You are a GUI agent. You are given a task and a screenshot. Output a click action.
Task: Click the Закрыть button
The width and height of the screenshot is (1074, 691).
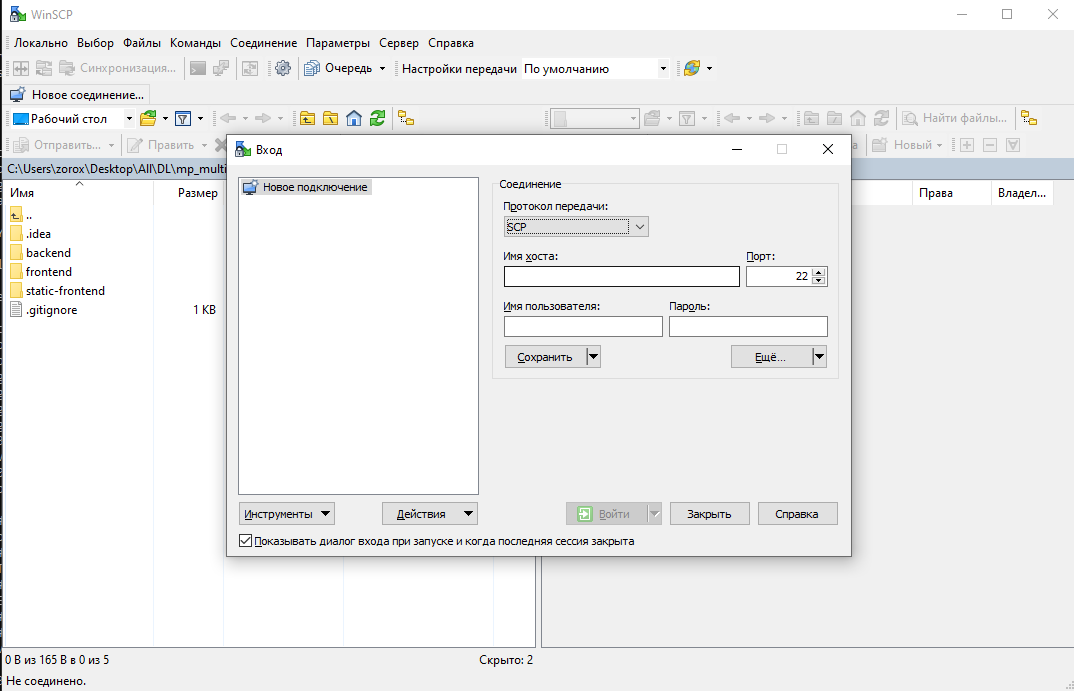(x=709, y=514)
